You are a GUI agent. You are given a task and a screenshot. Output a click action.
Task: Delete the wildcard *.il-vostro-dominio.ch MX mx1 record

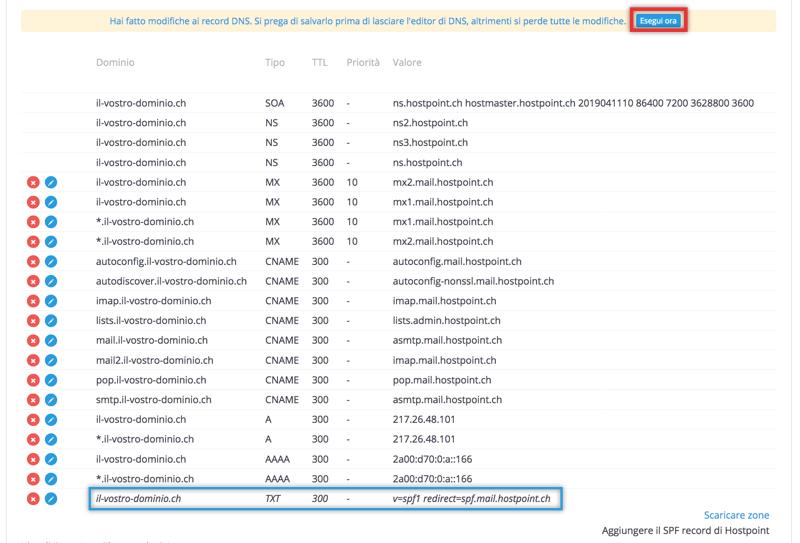coord(33,222)
